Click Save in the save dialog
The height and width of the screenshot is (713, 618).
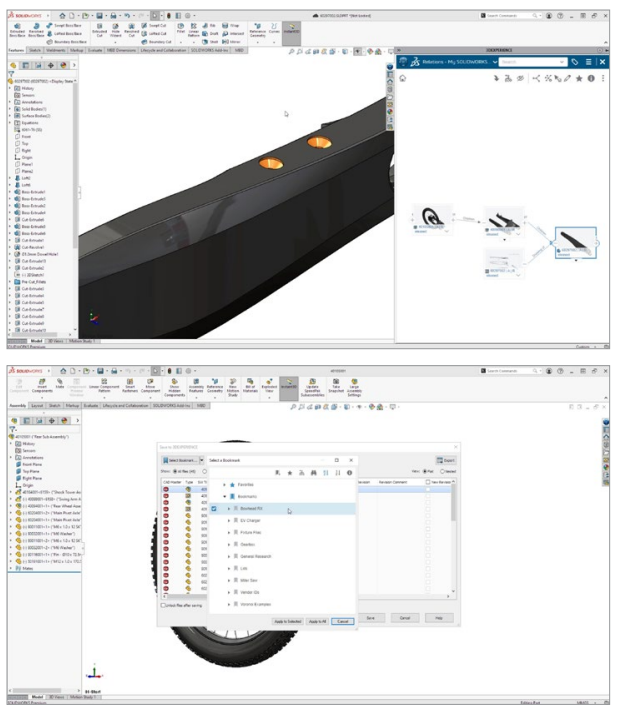[x=370, y=617]
